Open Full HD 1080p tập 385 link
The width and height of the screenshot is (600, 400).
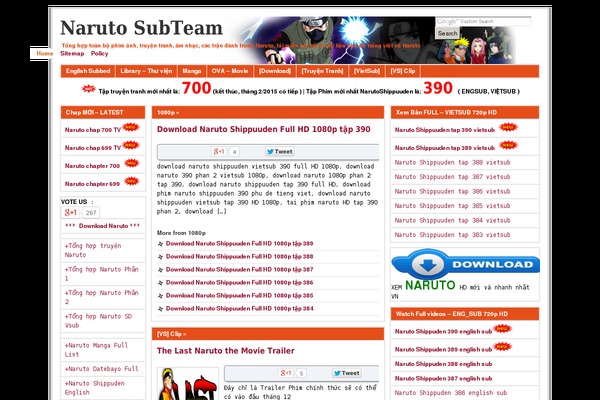(x=240, y=296)
